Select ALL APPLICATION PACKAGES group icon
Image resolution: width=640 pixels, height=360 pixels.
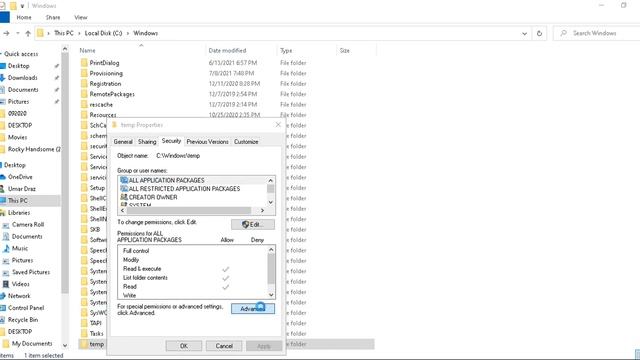point(124,180)
